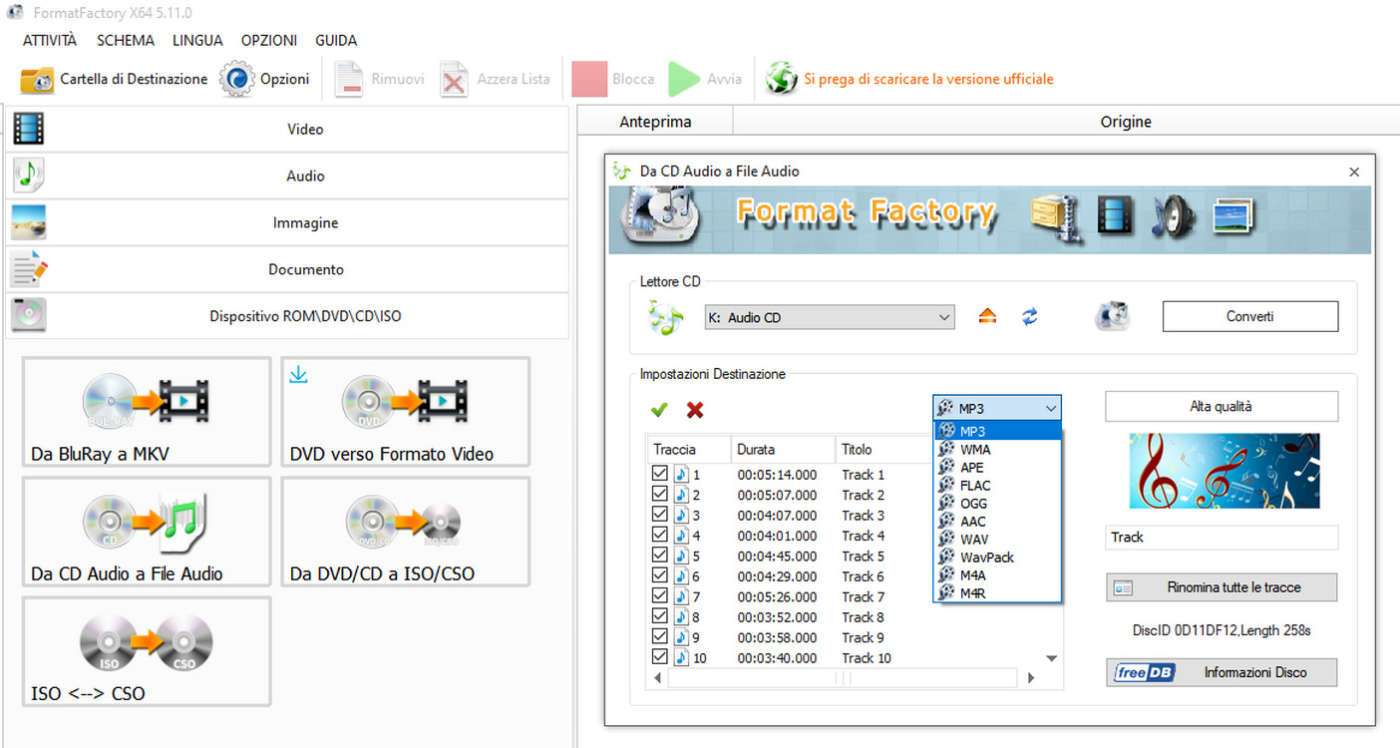Uncheck the Track 10 checkbox
Viewport: 1400px width, 748px height.
point(660,657)
